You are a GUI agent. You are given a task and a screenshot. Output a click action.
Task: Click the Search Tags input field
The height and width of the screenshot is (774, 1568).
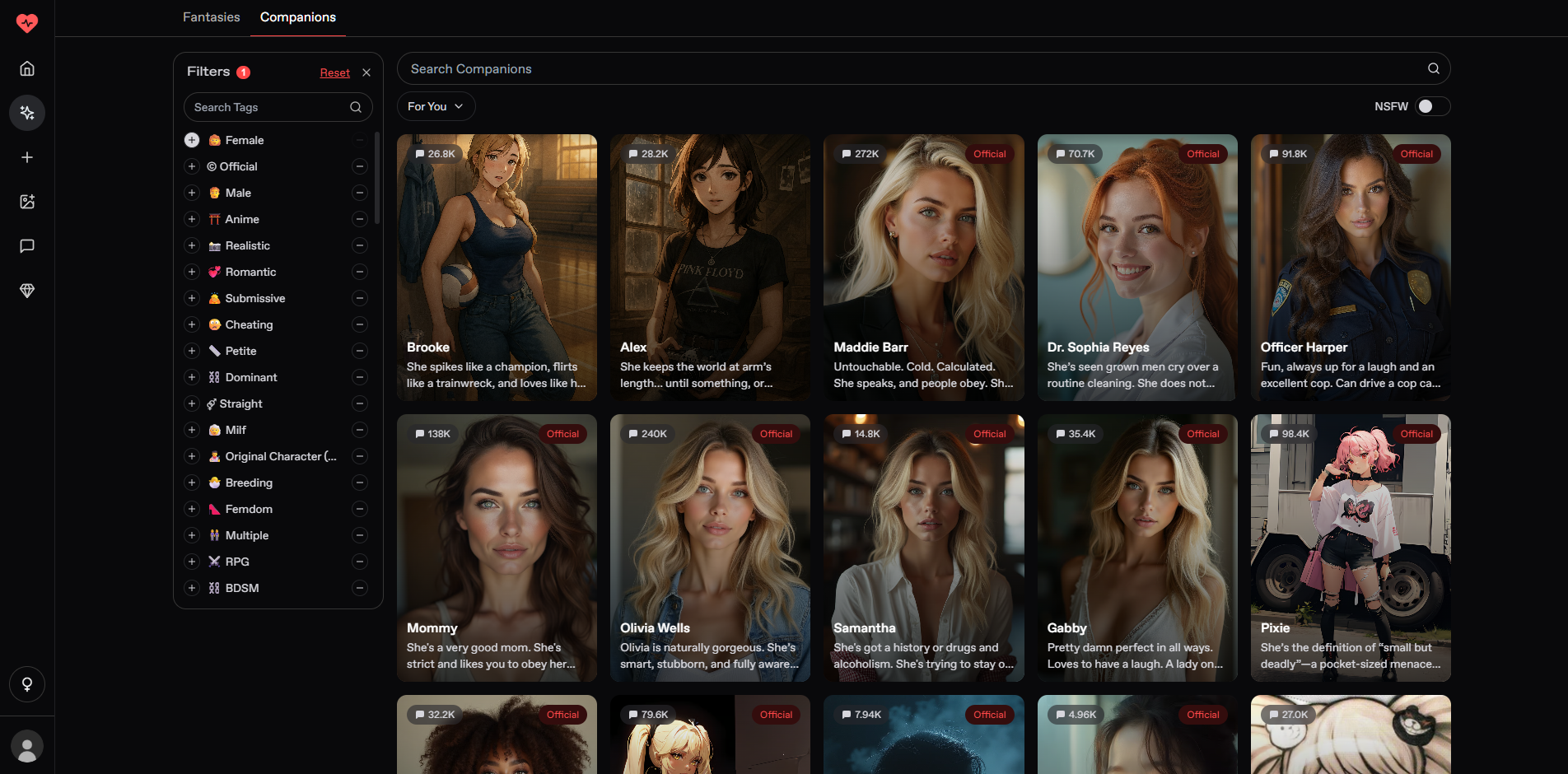(x=278, y=107)
